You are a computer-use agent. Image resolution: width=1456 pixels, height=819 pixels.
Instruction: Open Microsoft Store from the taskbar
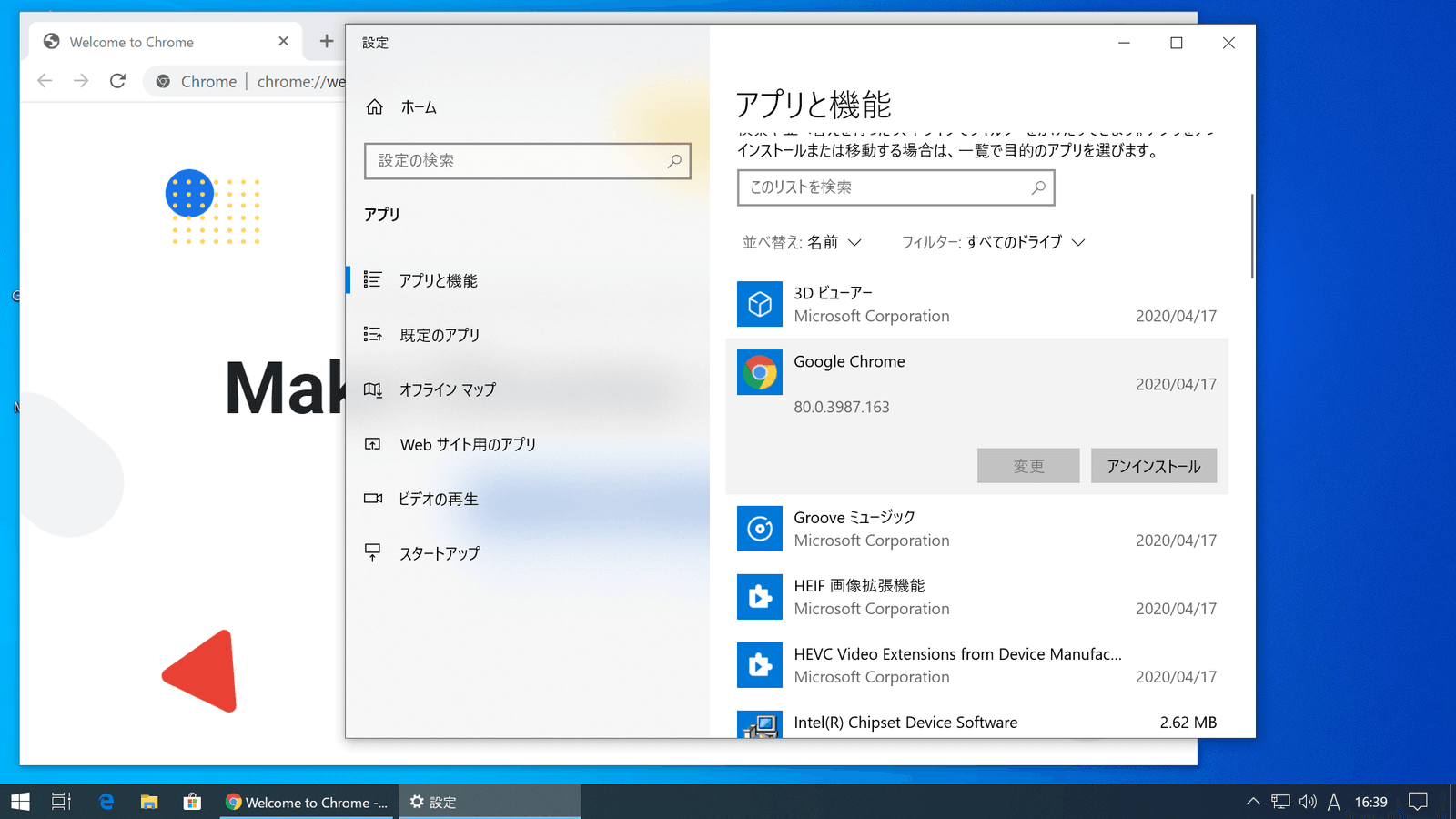tap(192, 802)
